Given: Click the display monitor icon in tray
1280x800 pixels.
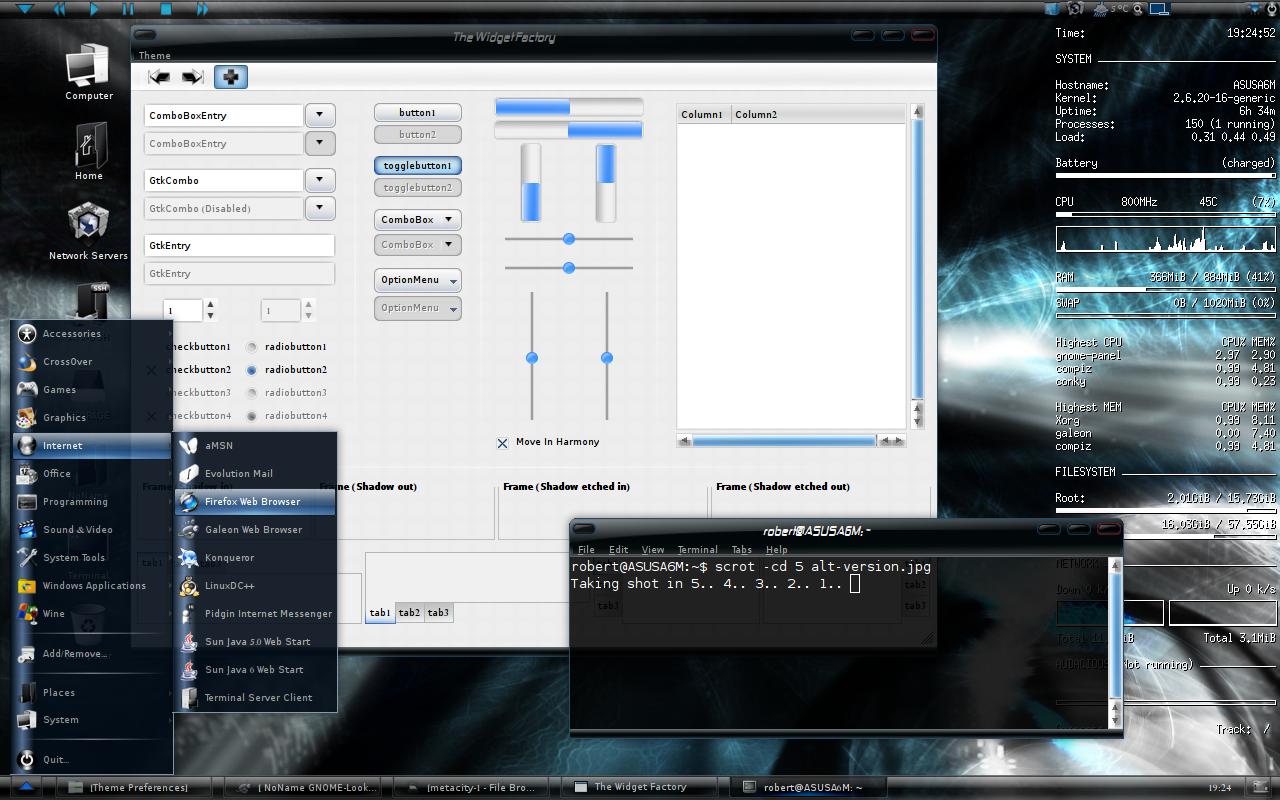Looking at the screenshot, I should tap(1159, 9).
